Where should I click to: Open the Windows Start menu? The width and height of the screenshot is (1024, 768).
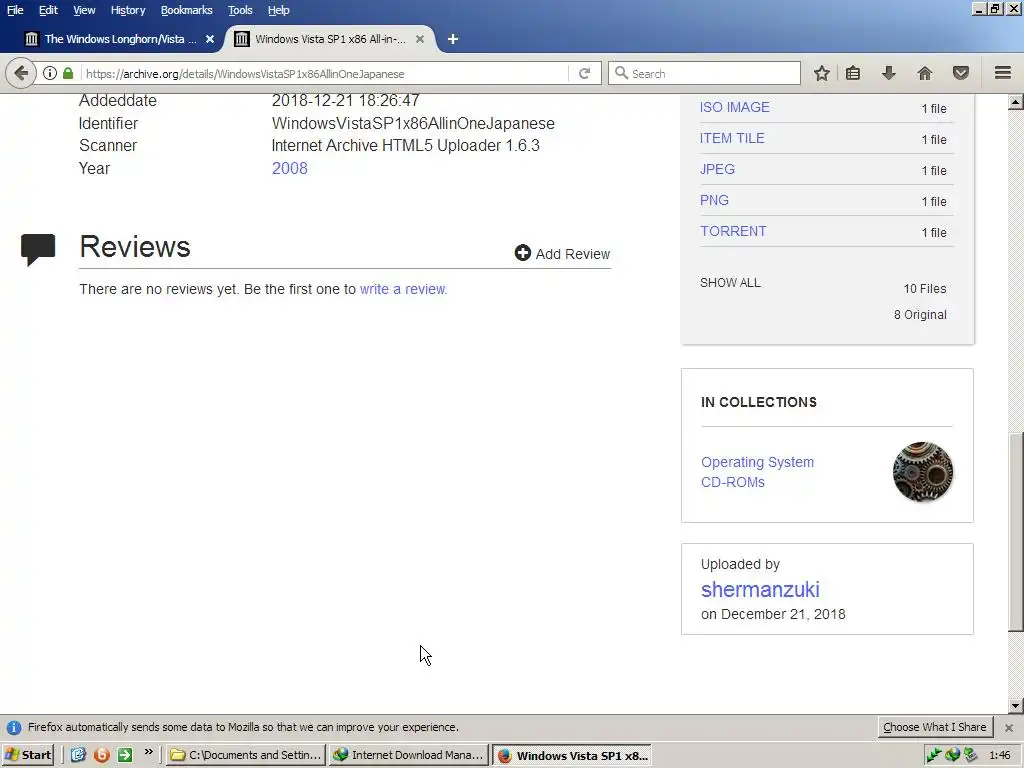pos(27,755)
